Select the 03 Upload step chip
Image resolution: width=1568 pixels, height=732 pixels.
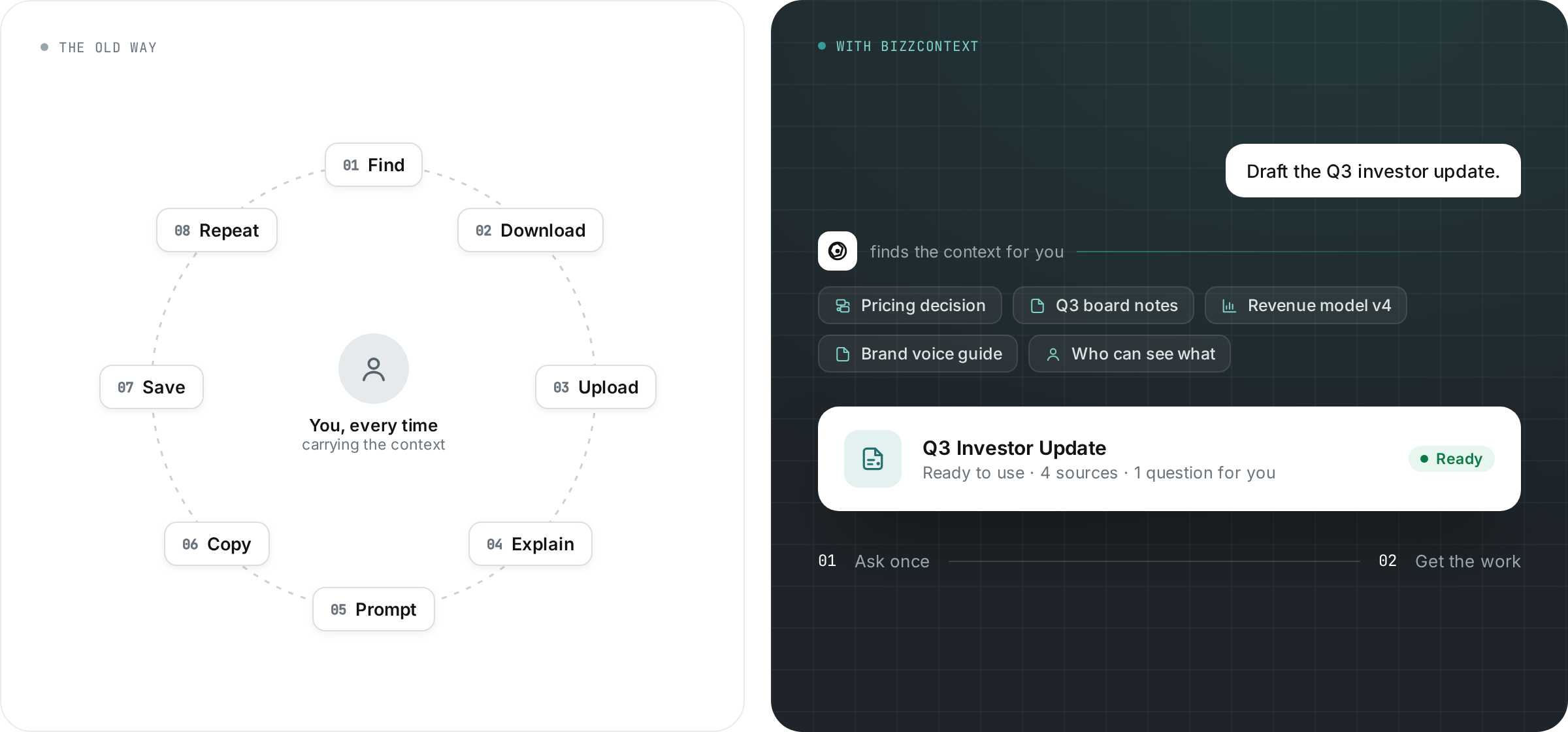(x=596, y=387)
